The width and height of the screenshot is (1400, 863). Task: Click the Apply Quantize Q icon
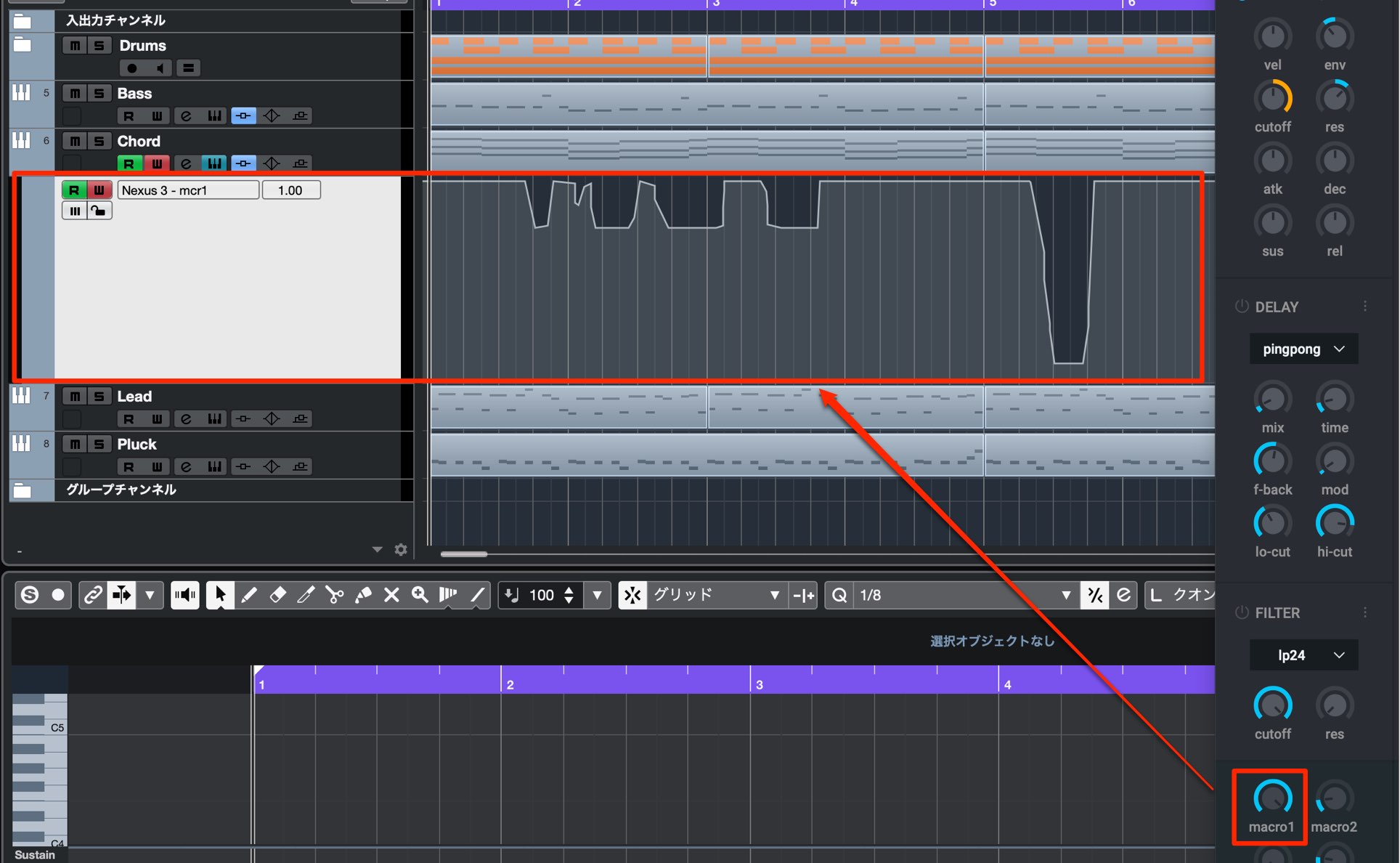click(x=839, y=595)
